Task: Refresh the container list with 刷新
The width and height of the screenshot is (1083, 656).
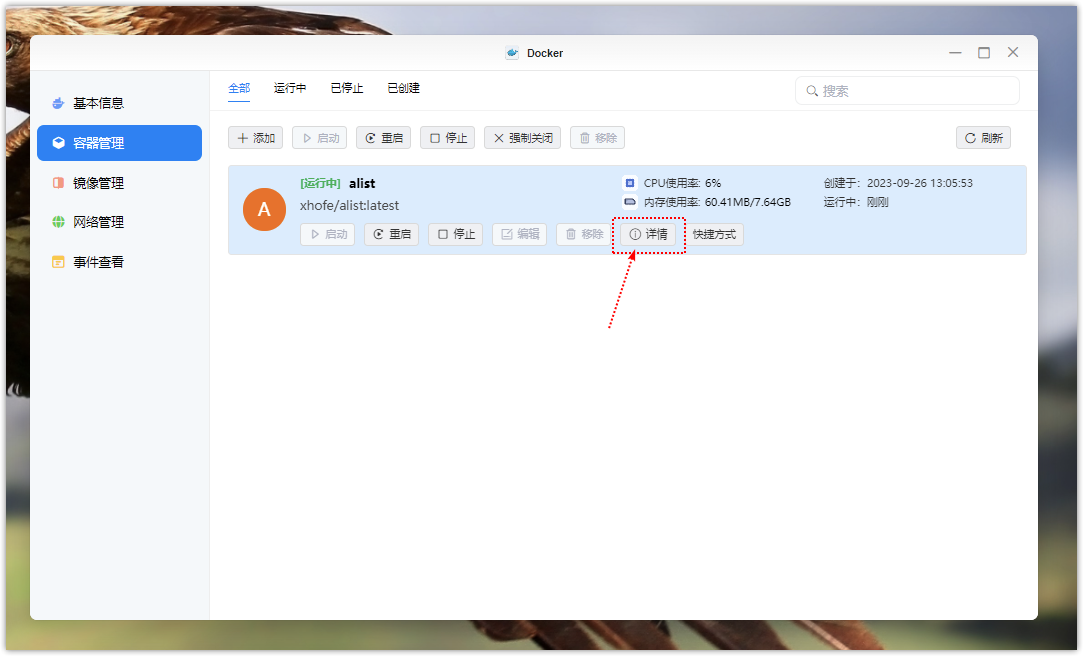Action: coord(983,138)
